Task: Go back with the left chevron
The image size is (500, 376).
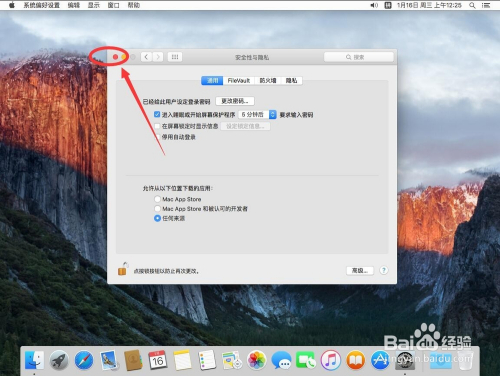Action: [146, 57]
